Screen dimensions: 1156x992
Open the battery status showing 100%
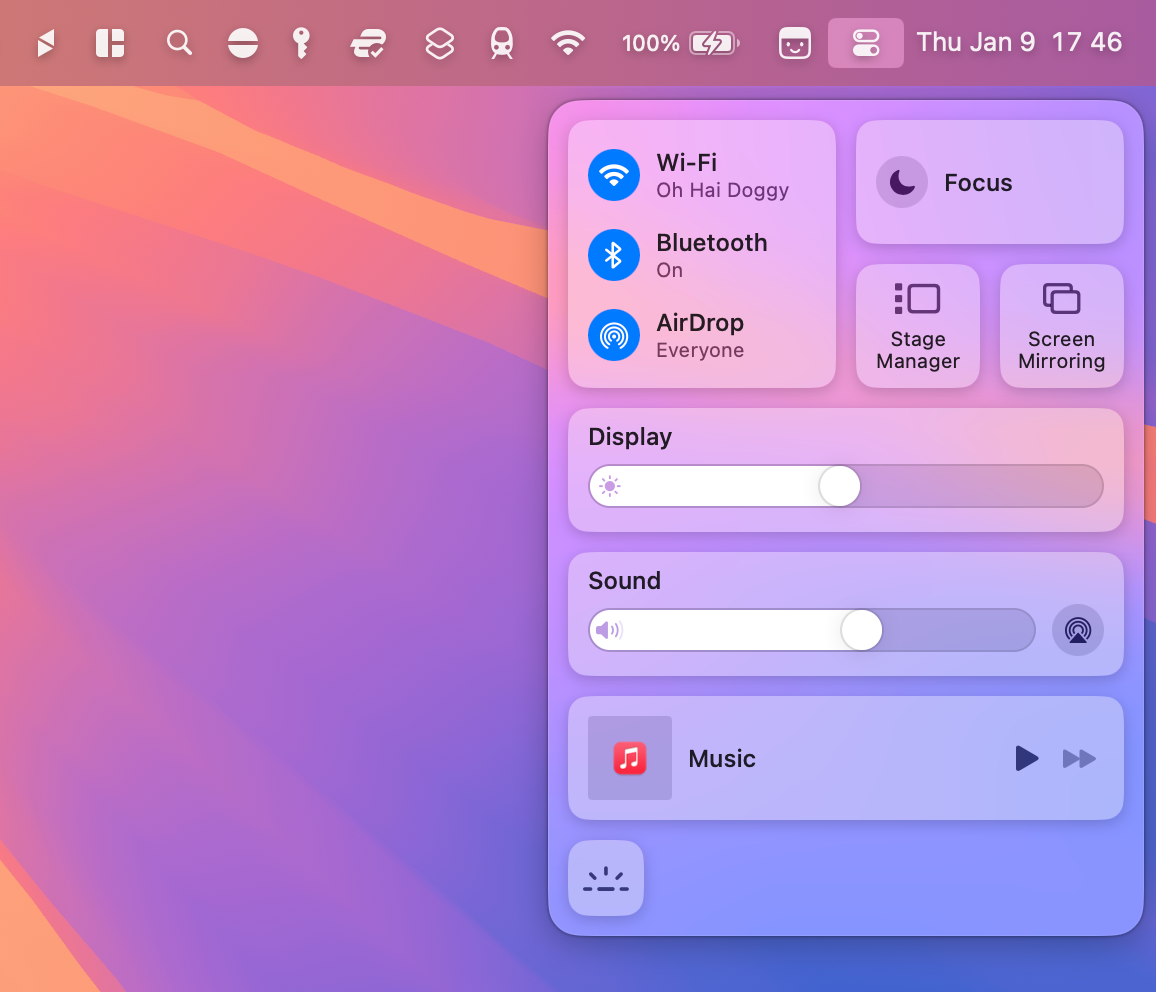tap(680, 42)
